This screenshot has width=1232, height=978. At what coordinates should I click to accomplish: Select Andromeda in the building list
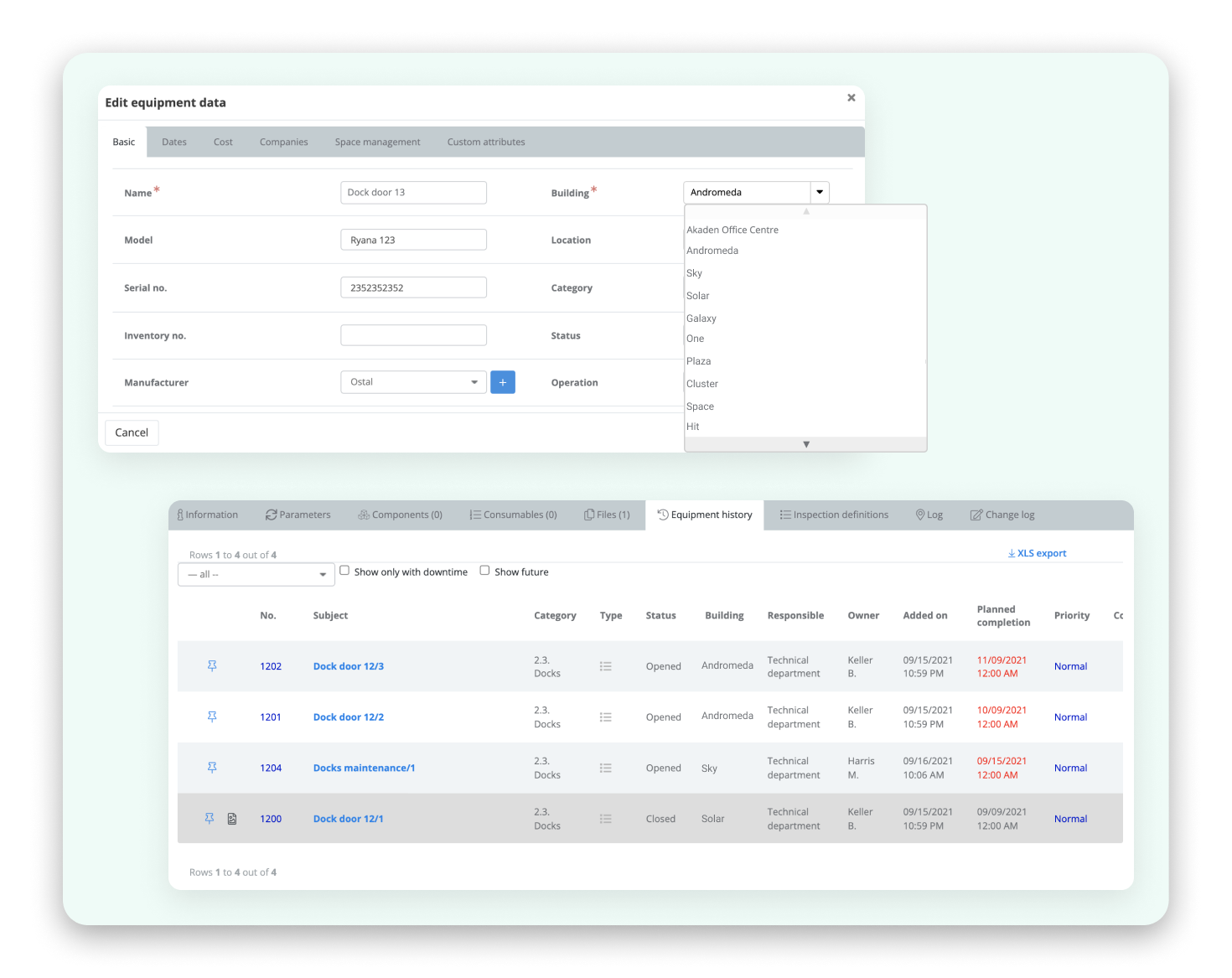712,251
